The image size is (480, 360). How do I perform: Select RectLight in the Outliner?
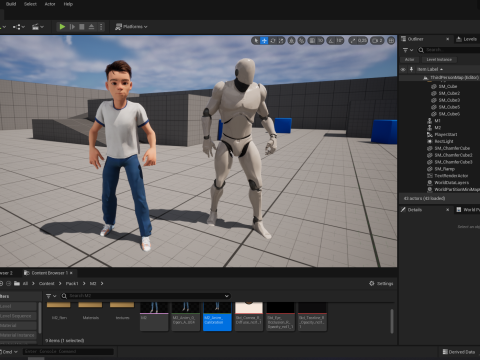click(444, 141)
